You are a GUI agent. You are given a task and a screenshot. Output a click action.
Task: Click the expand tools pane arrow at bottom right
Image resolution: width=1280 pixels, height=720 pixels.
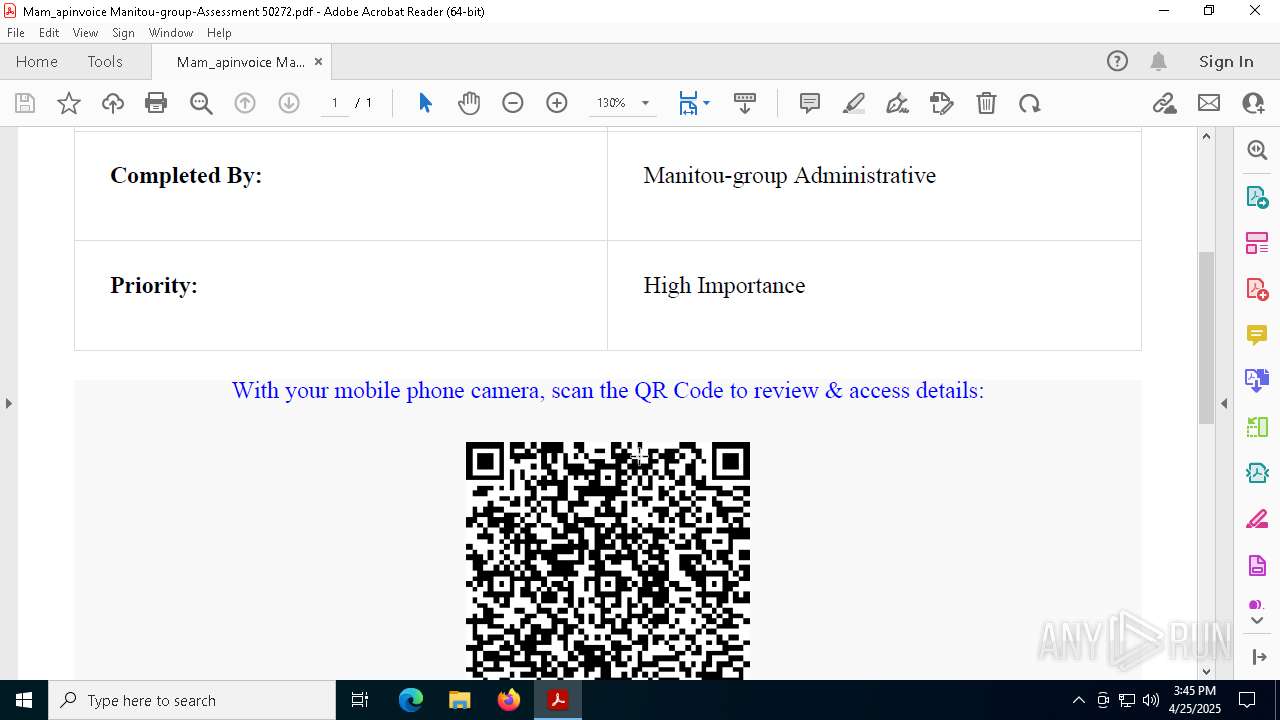1258,657
